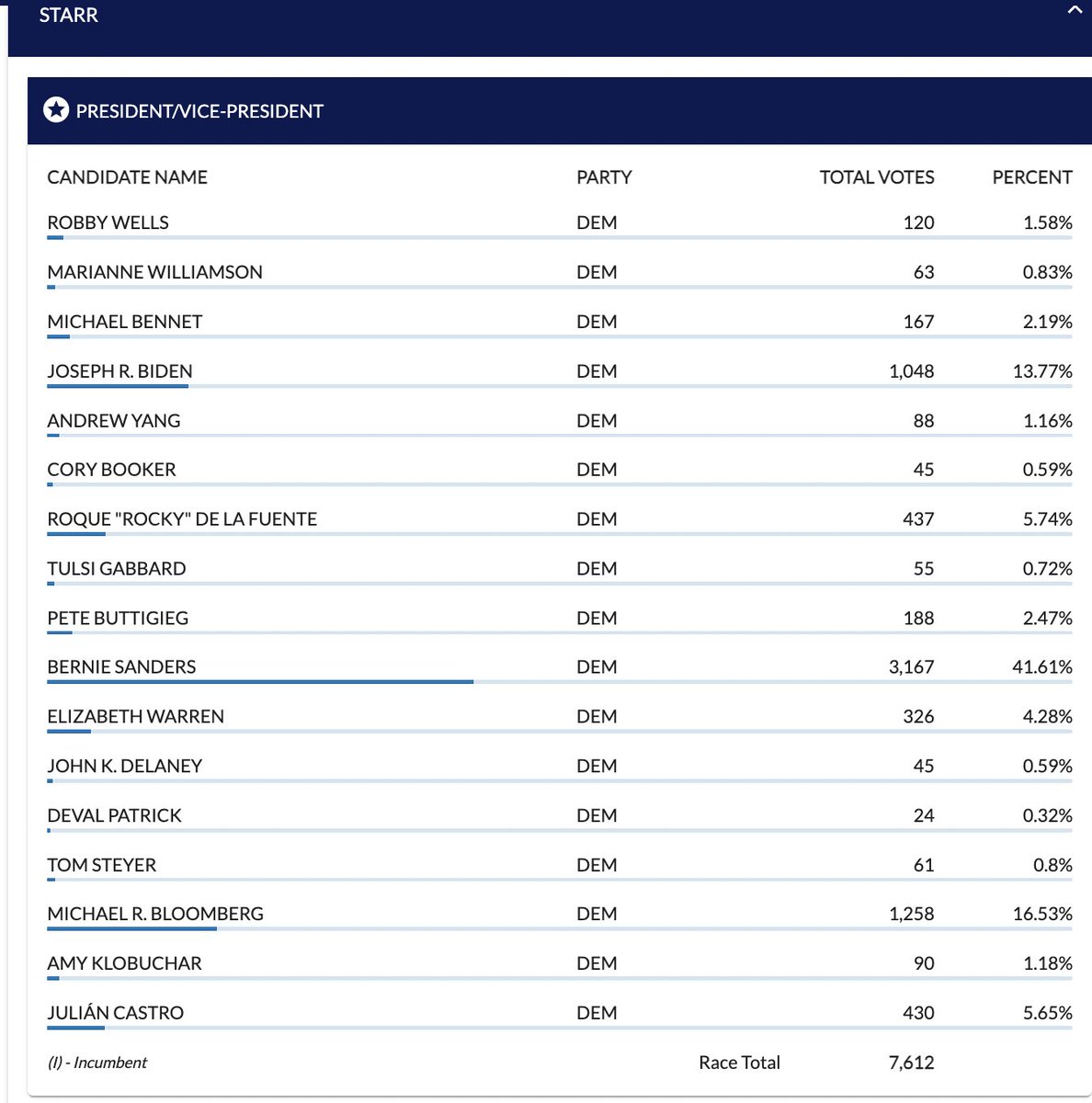This screenshot has height=1103, width=1092.
Task: Click the 0.8% percent for Tom Steyer
Action: (x=1052, y=866)
